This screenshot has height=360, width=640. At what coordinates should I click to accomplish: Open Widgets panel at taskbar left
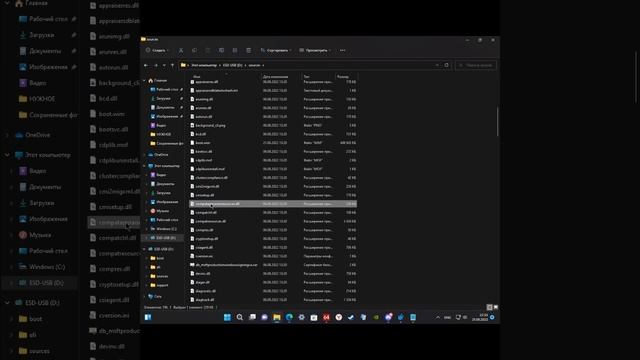[148, 317]
